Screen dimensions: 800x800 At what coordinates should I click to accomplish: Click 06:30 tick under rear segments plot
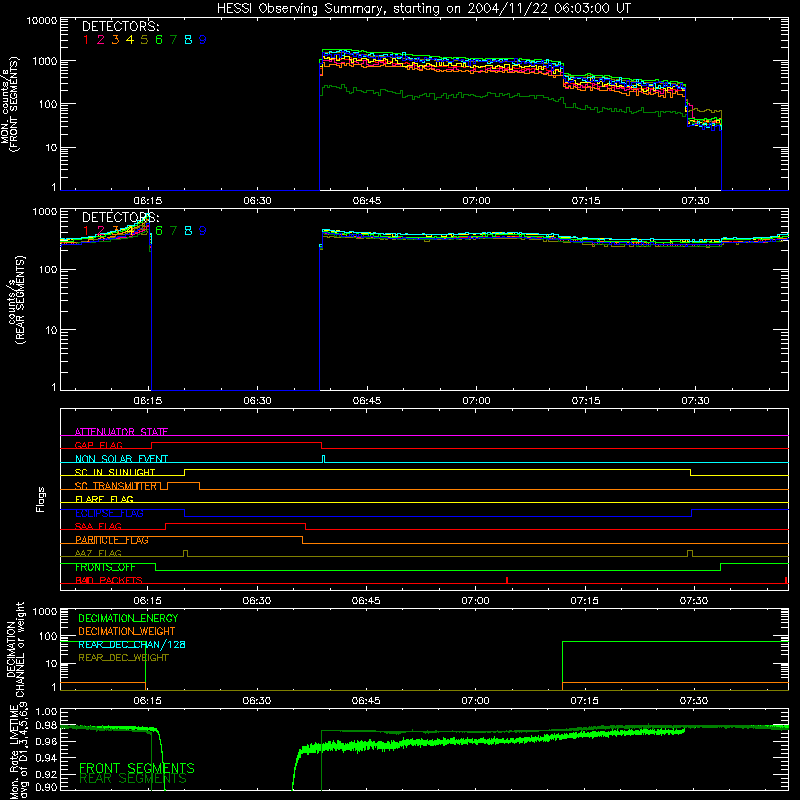click(x=258, y=401)
